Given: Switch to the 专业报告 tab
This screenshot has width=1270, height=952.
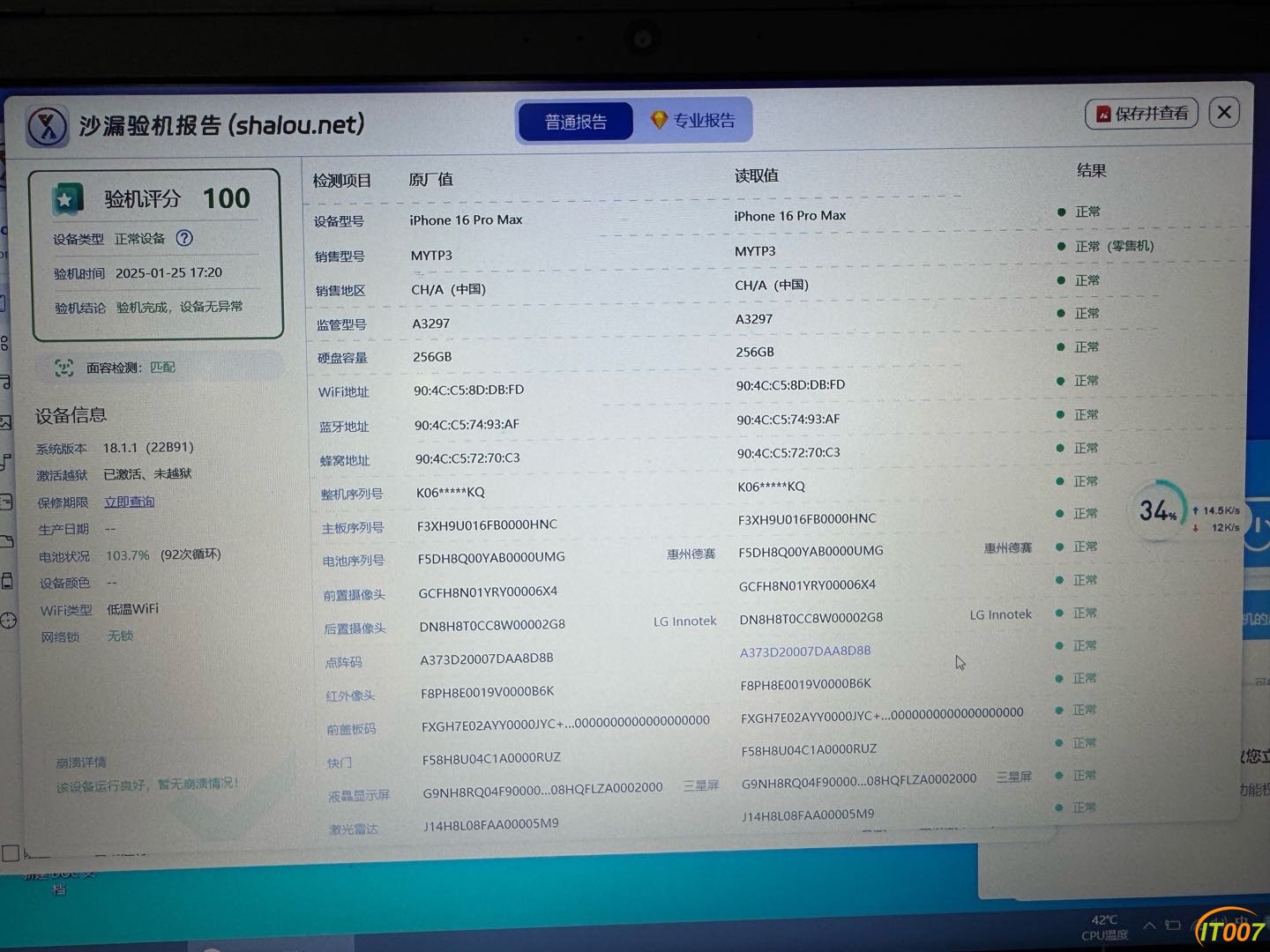Looking at the screenshot, I should 694,120.
